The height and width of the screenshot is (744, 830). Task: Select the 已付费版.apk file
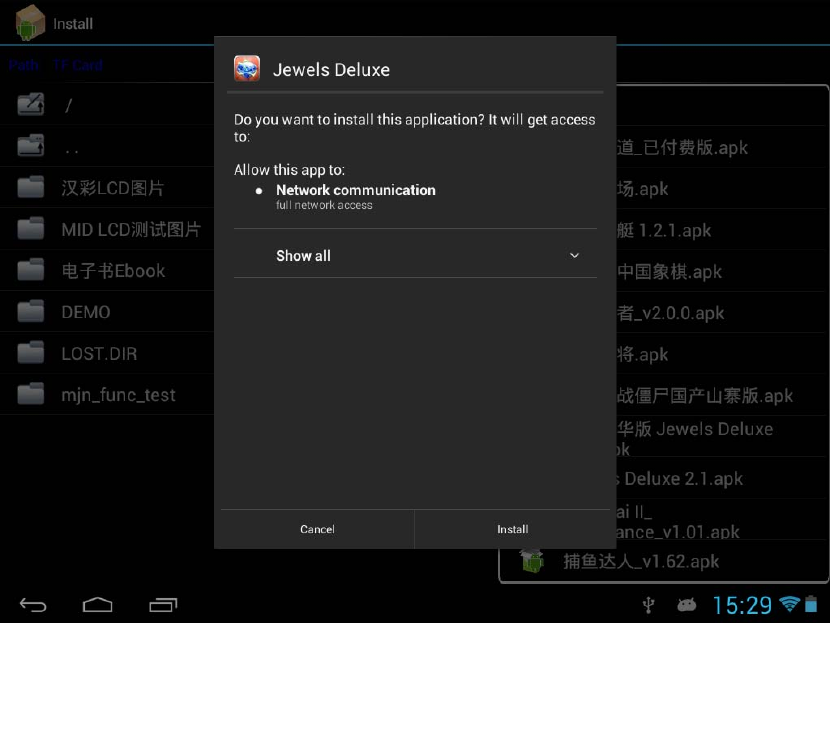pos(682,147)
